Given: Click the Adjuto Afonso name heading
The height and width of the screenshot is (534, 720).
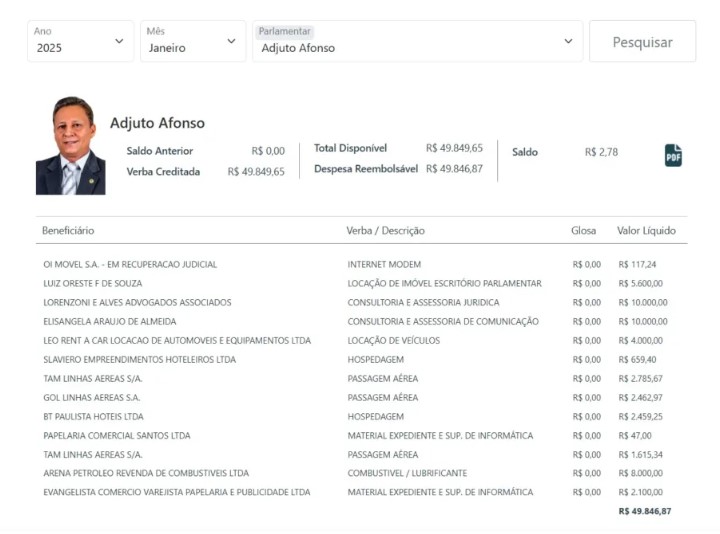Looking at the screenshot, I should [x=157, y=123].
